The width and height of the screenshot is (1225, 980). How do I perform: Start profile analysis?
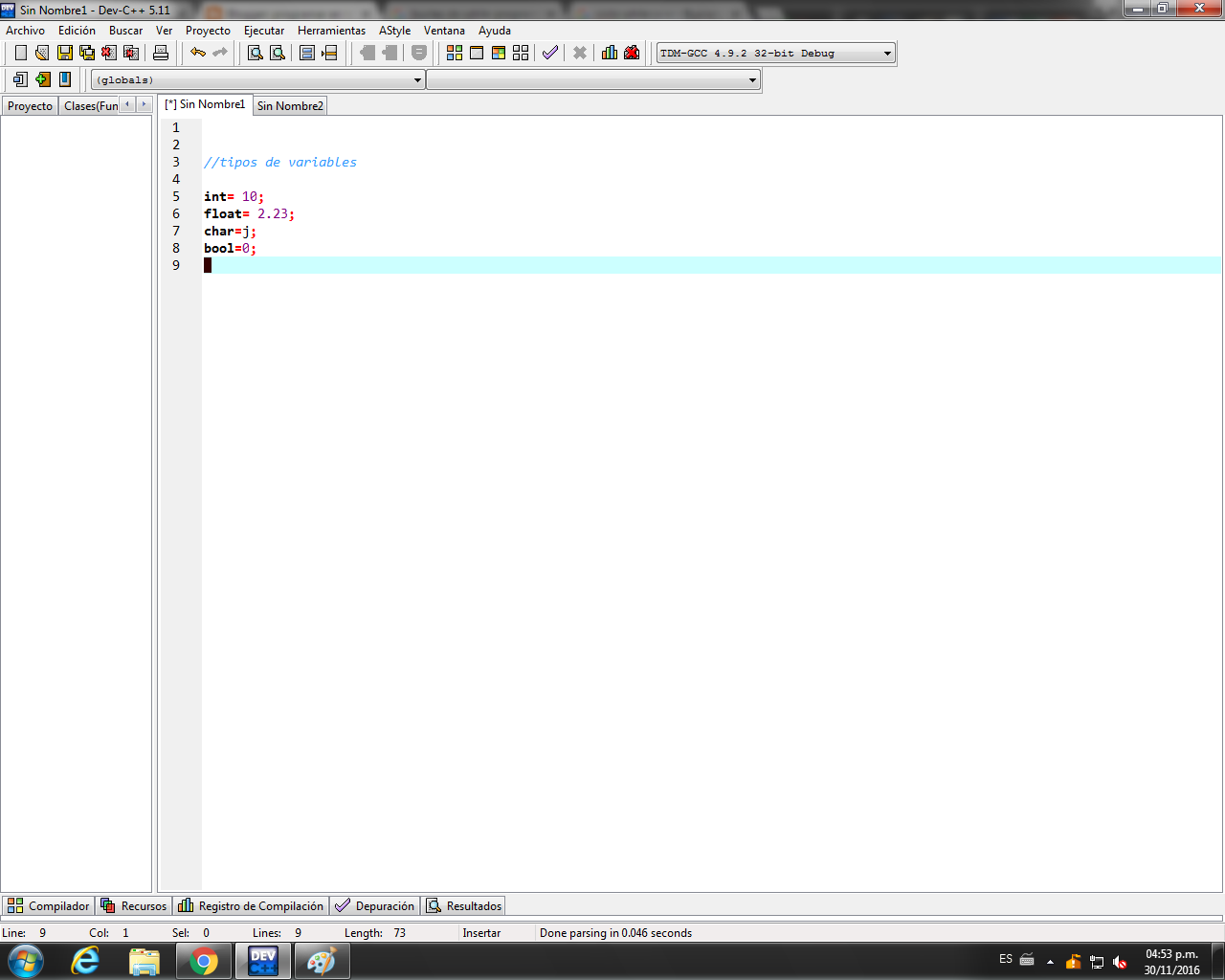(610, 53)
